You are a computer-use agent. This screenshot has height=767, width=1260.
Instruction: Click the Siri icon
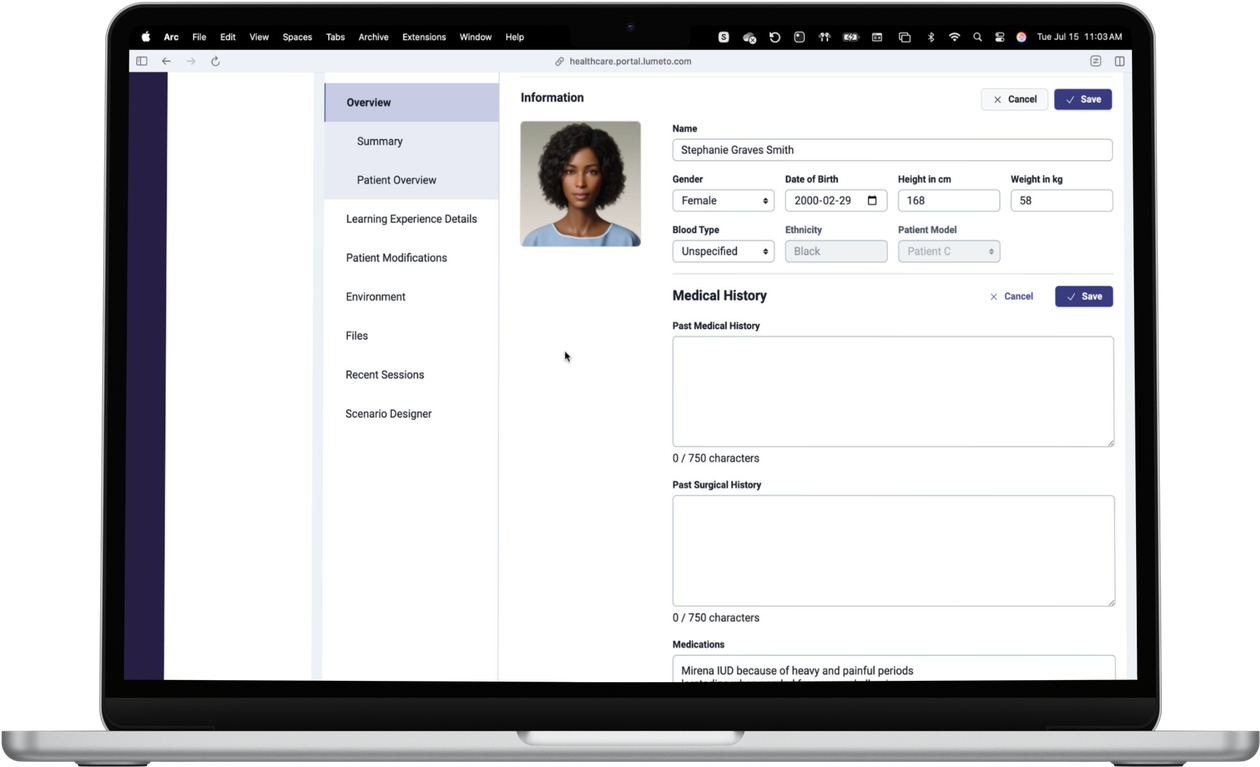point(1021,37)
